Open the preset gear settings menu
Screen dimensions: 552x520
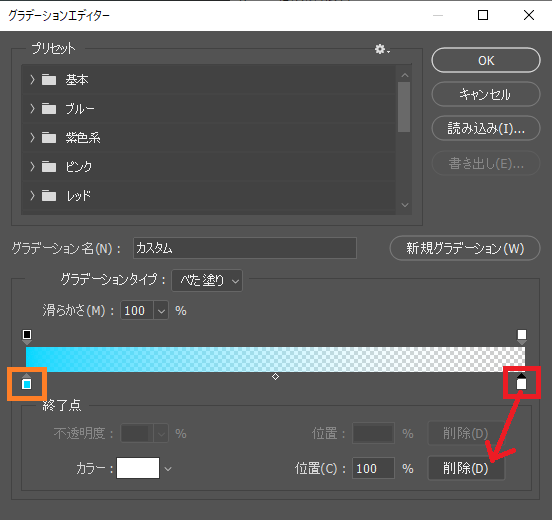(x=382, y=49)
